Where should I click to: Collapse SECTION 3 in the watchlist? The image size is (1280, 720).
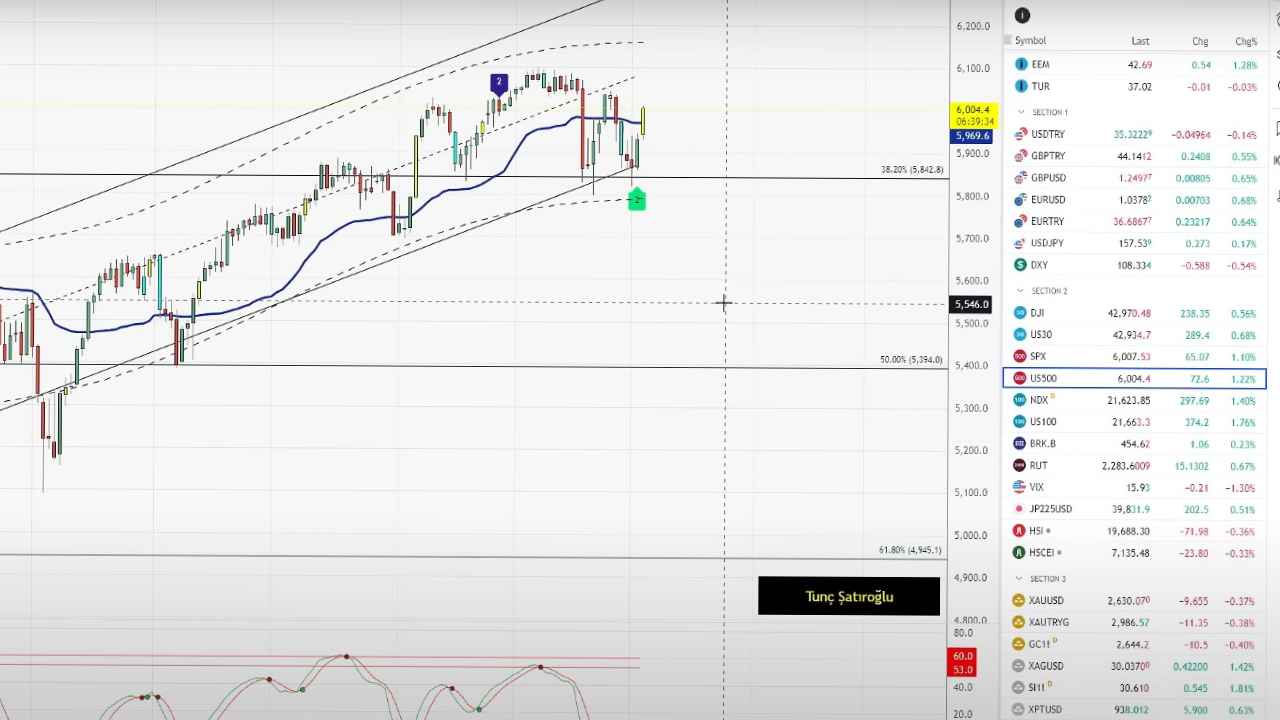1021,579
